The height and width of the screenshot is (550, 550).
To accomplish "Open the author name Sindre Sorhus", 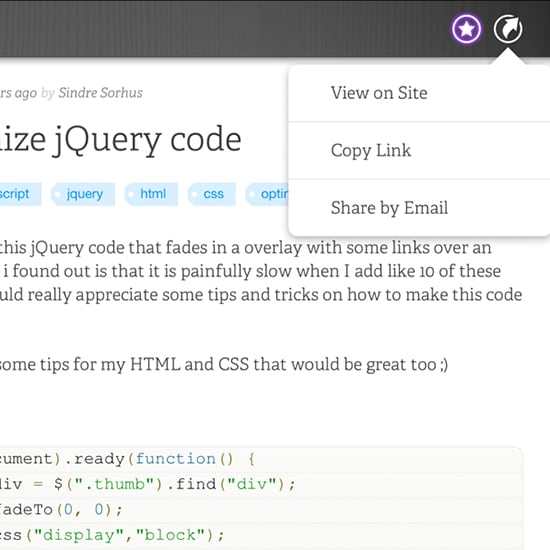I will [100, 93].
